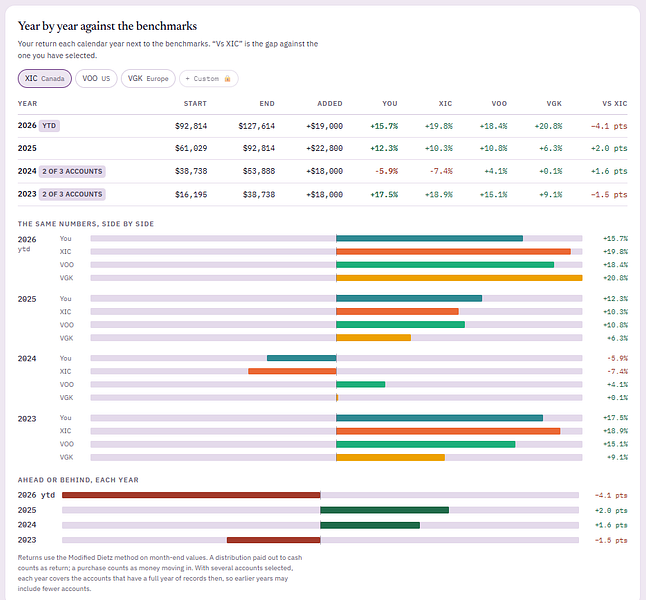Click the 2024 XIC negative orange bar

292,371
